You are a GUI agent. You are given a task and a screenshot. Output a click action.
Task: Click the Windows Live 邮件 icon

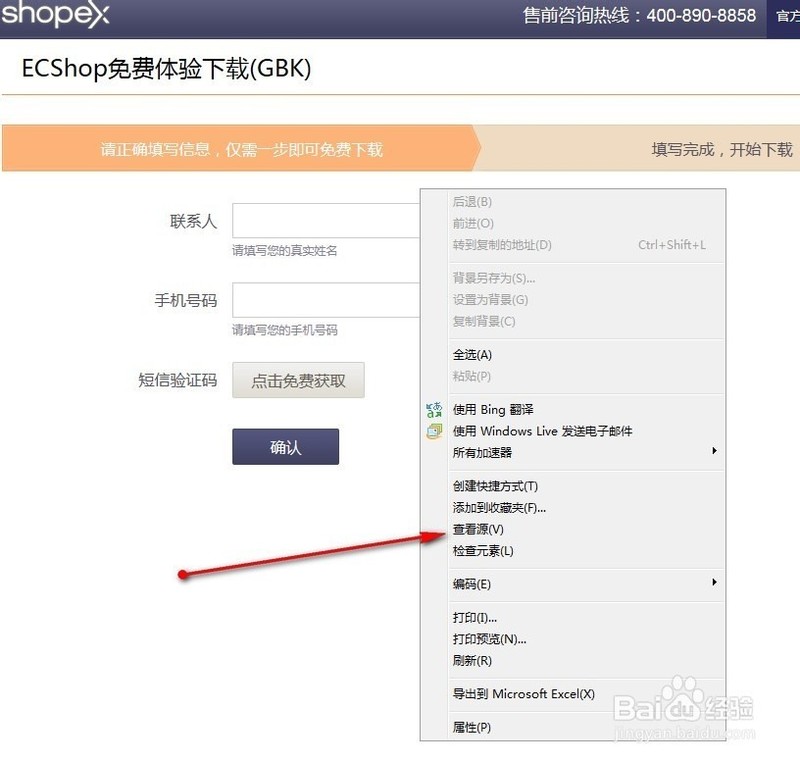pos(432,430)
